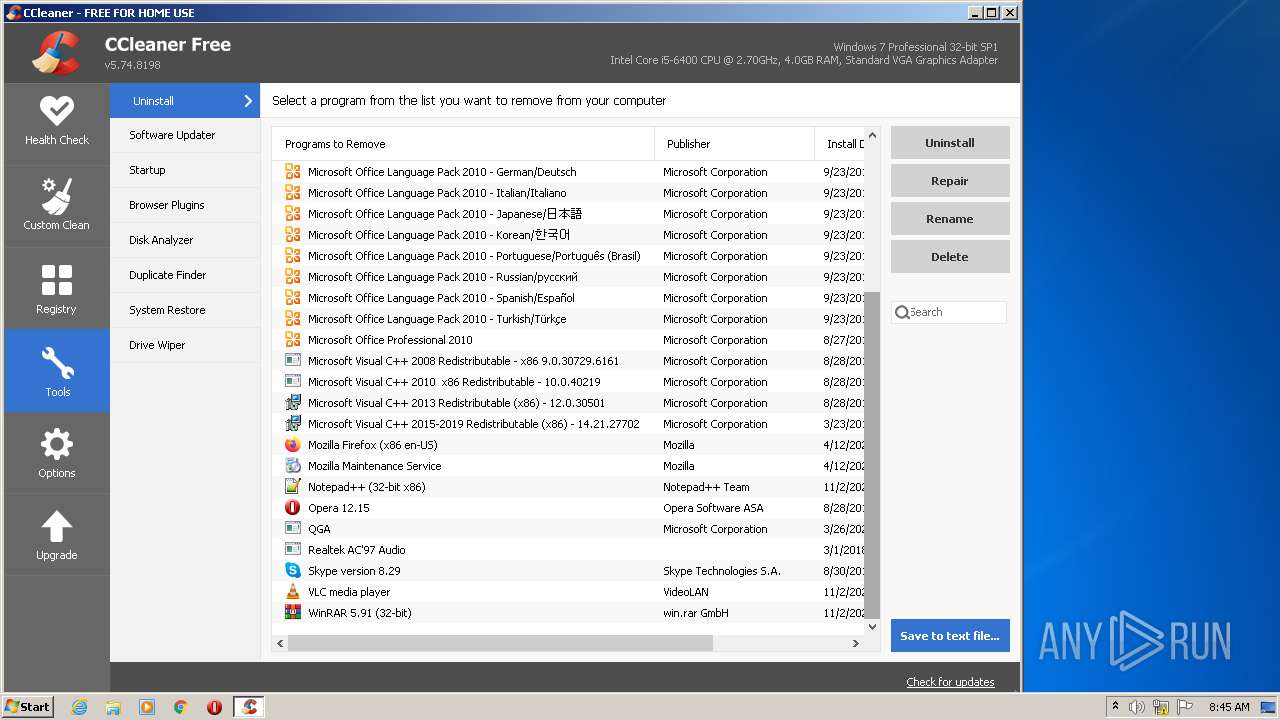1280x720 pixels.
Task: Open the Upgrade section
Action: 57,535
